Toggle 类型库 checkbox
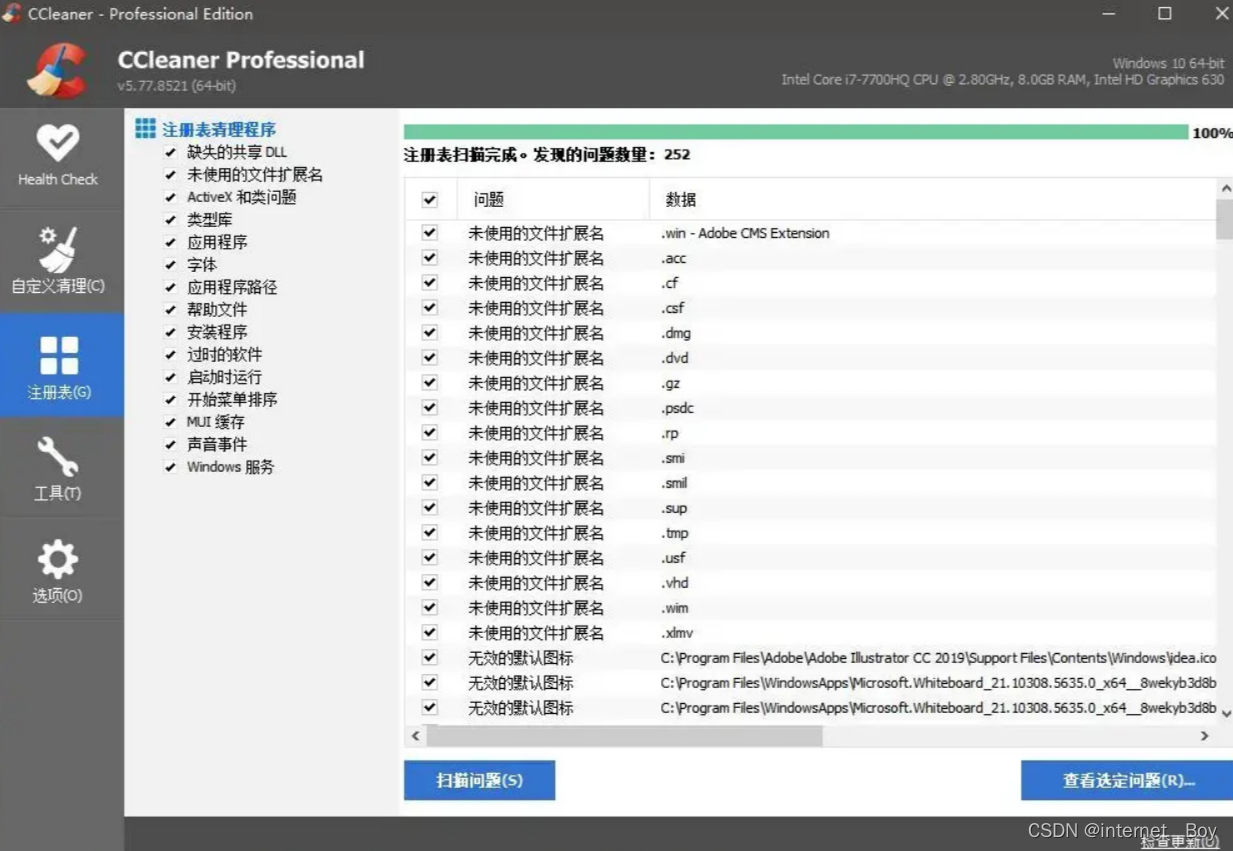 pos(171,220)
